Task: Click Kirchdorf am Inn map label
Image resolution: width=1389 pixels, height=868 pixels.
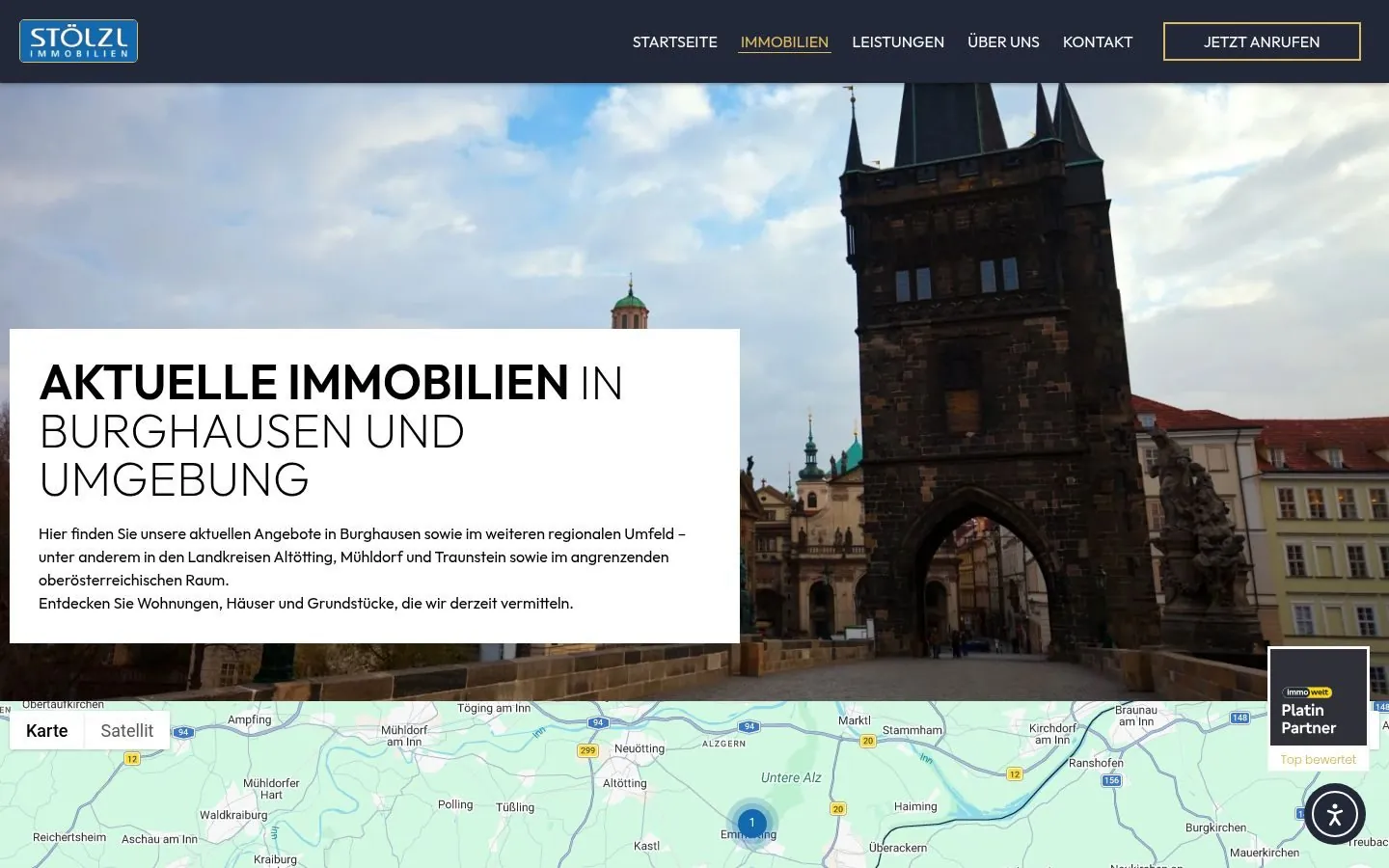Action: coord(1052,734)
